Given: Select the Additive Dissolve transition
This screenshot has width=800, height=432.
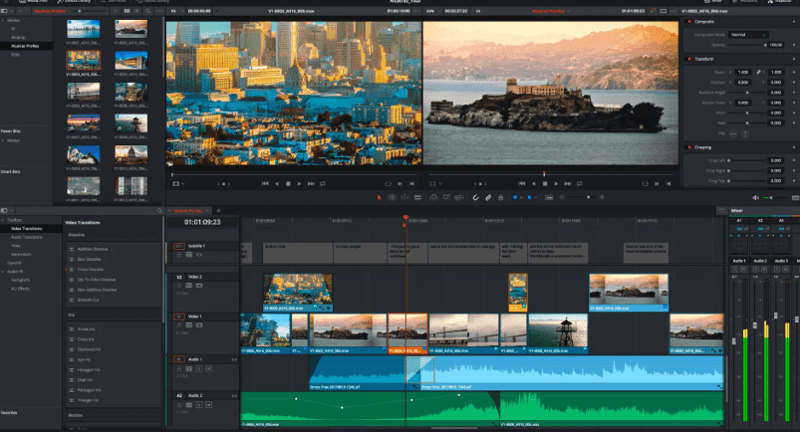Looking at the screenshot, I should pos(93,249).
